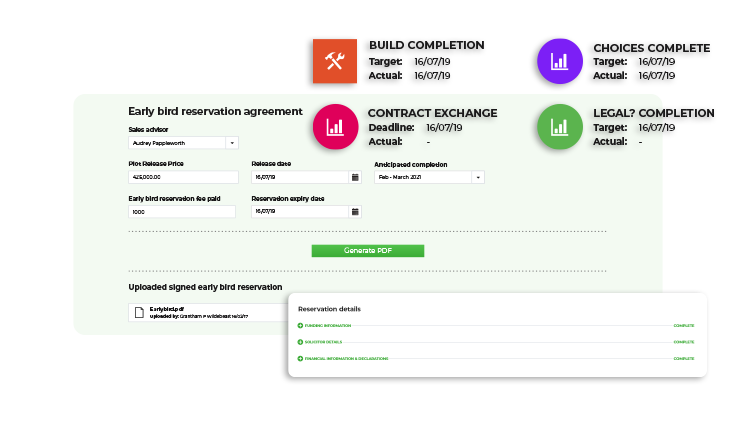Viewport: 736px width, 430px height.
Task: Click the Generate PDF button
Action: [x=367, y=251]
